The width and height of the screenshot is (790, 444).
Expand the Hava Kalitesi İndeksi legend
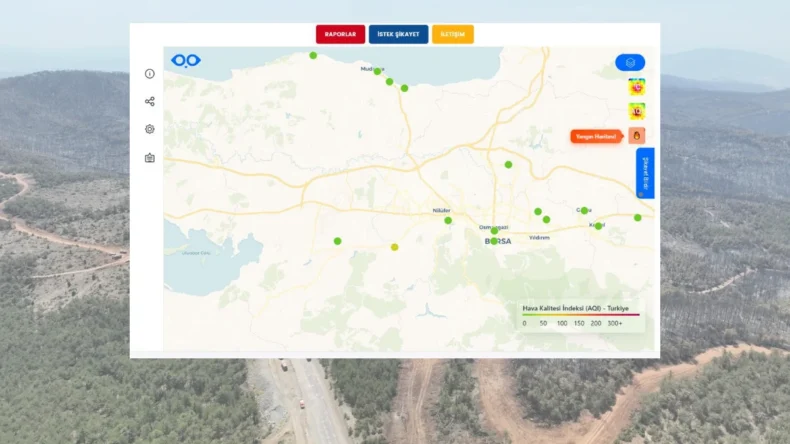[x=575, y=308]
